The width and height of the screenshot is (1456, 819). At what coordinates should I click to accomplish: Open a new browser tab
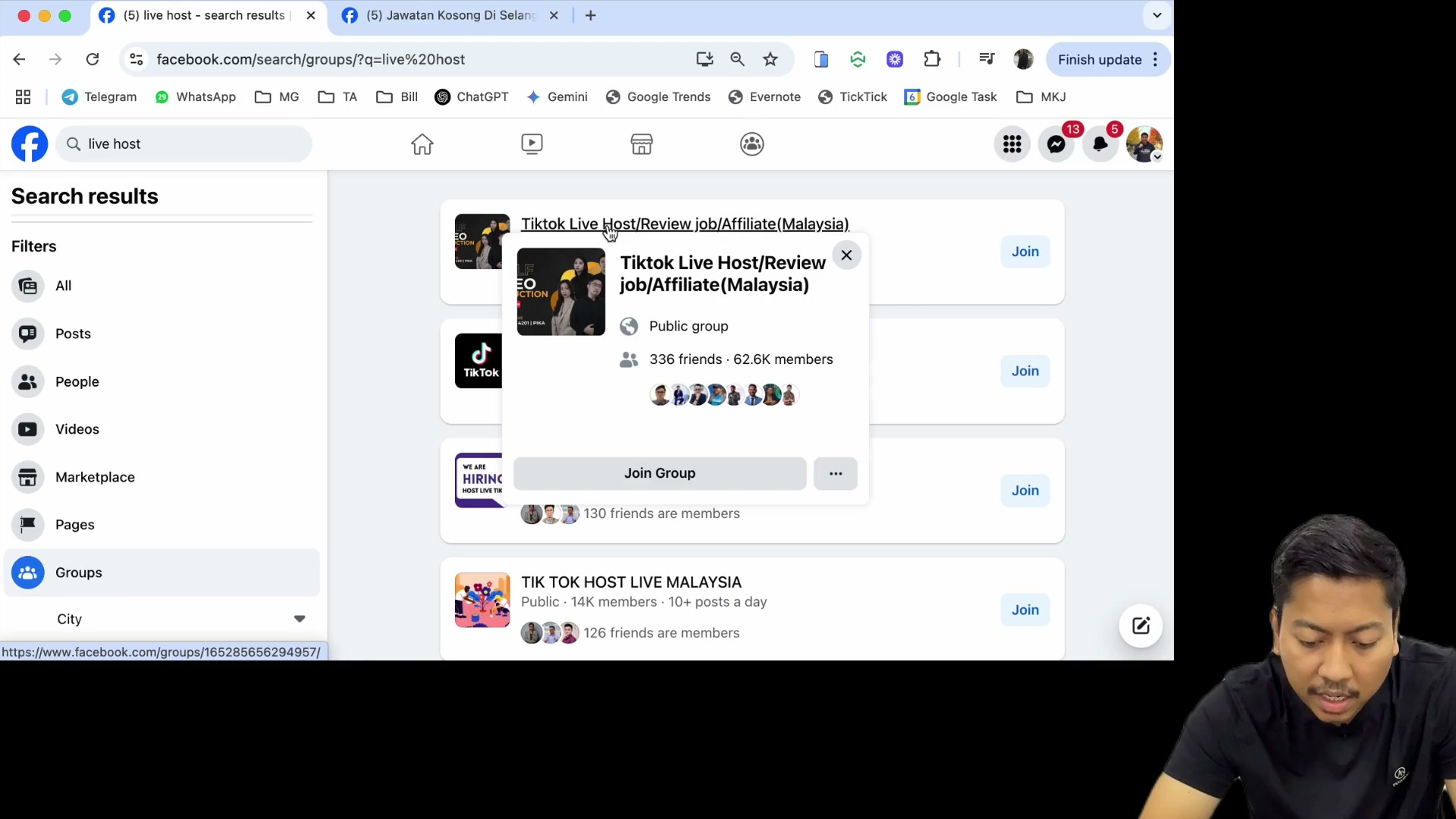(591, 15)
